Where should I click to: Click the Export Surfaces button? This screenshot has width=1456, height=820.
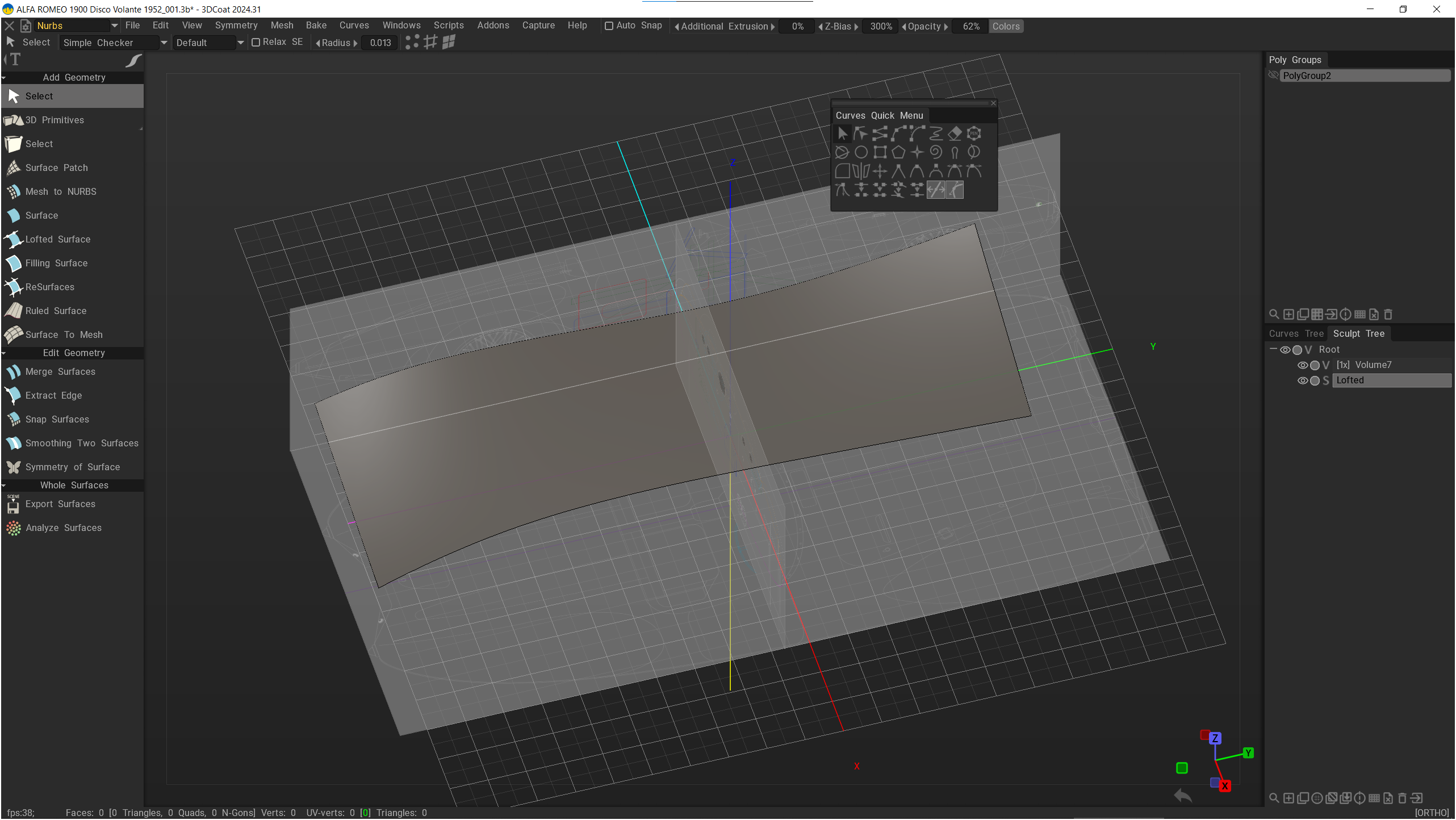pyautogui.click(x=60, y=504)
